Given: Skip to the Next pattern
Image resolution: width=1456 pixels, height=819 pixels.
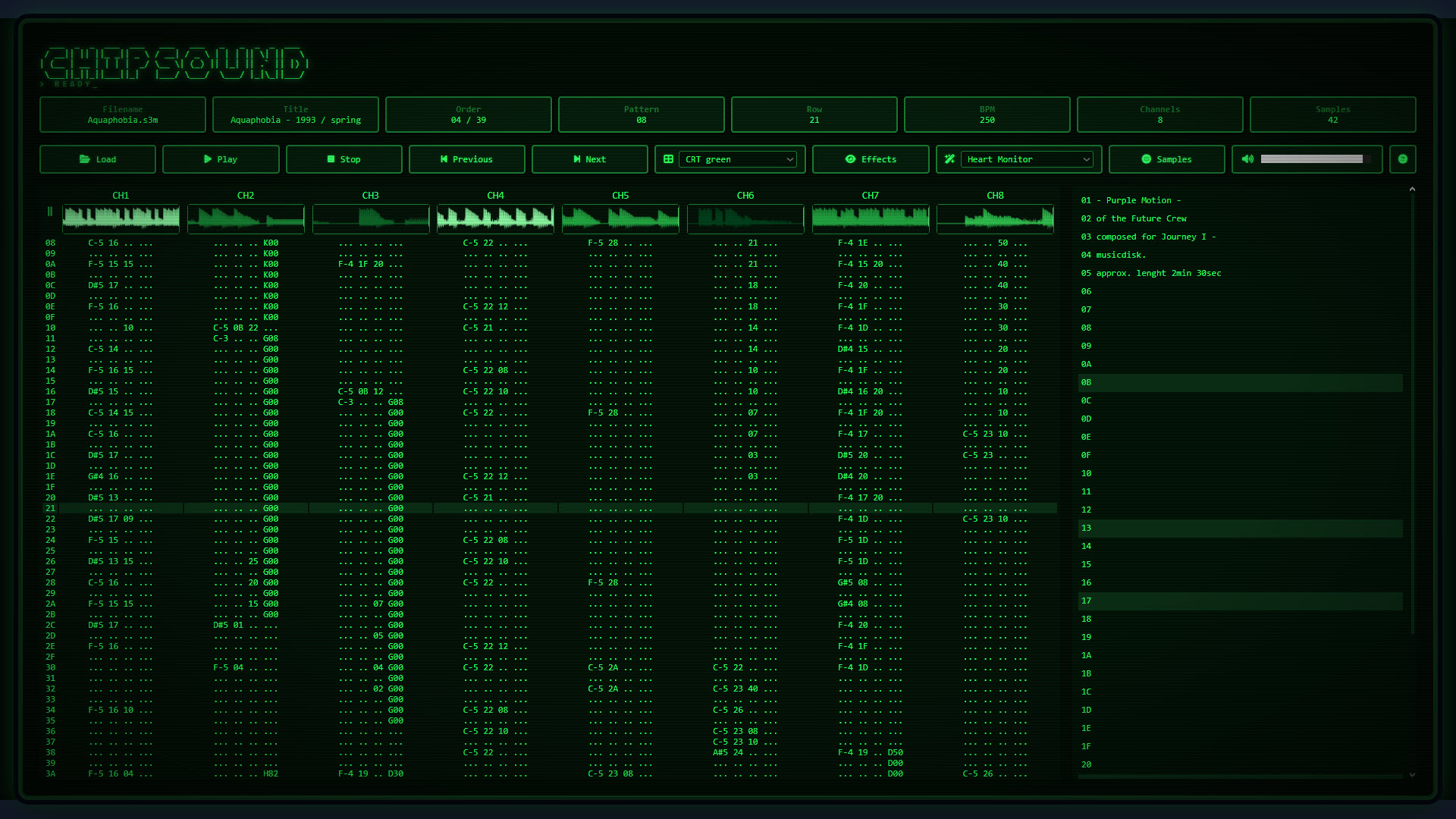Looking at the screenshot, I should [589, 159].
